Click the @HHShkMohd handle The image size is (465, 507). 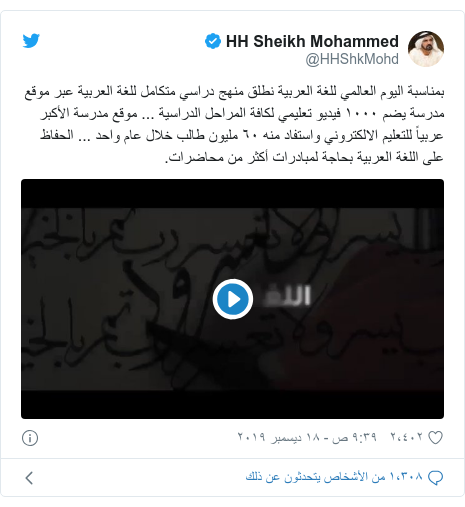pyautogui.click(x=352, y=59)
